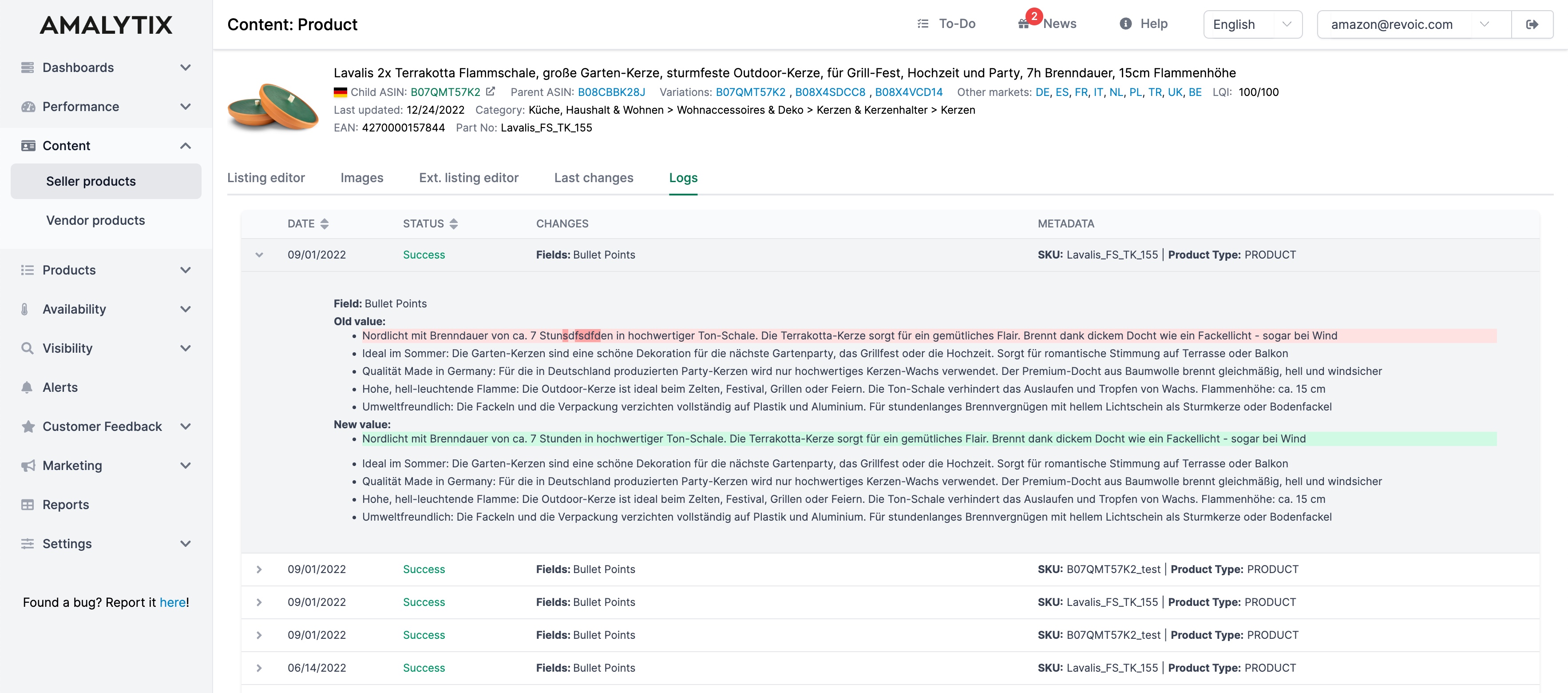Click the flame bowl candle product thumbnail
Viewport: 1568px width, 693px height.
(x=273, y=105)
